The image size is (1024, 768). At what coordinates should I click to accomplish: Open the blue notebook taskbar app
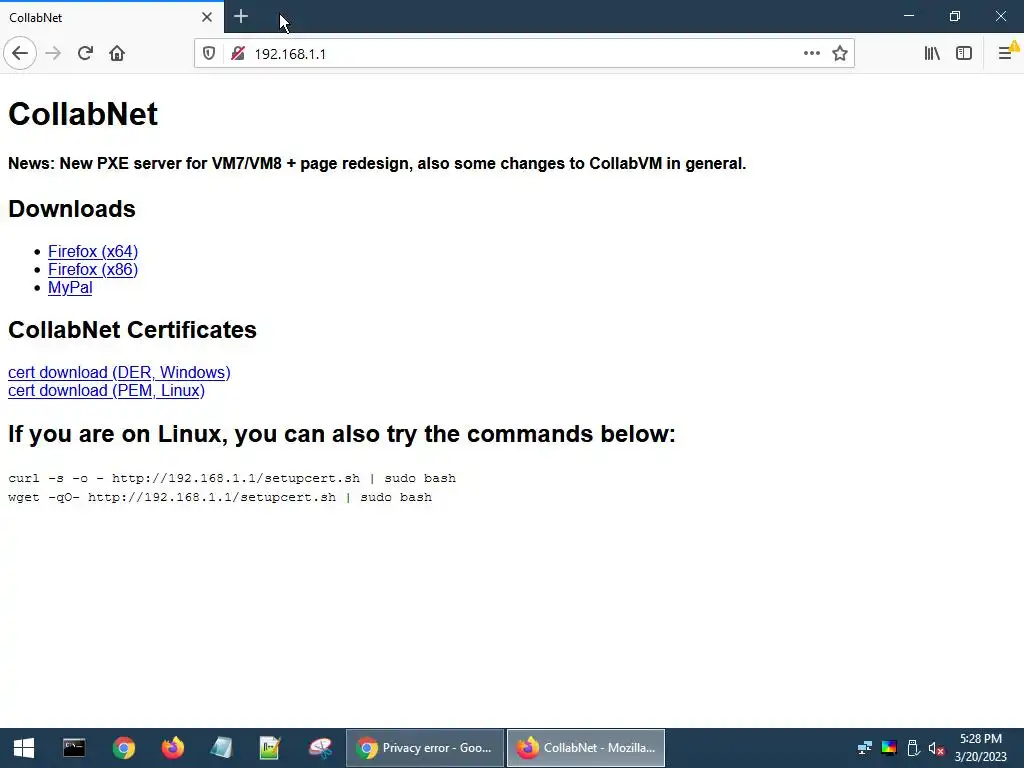[x=221, y=748]
